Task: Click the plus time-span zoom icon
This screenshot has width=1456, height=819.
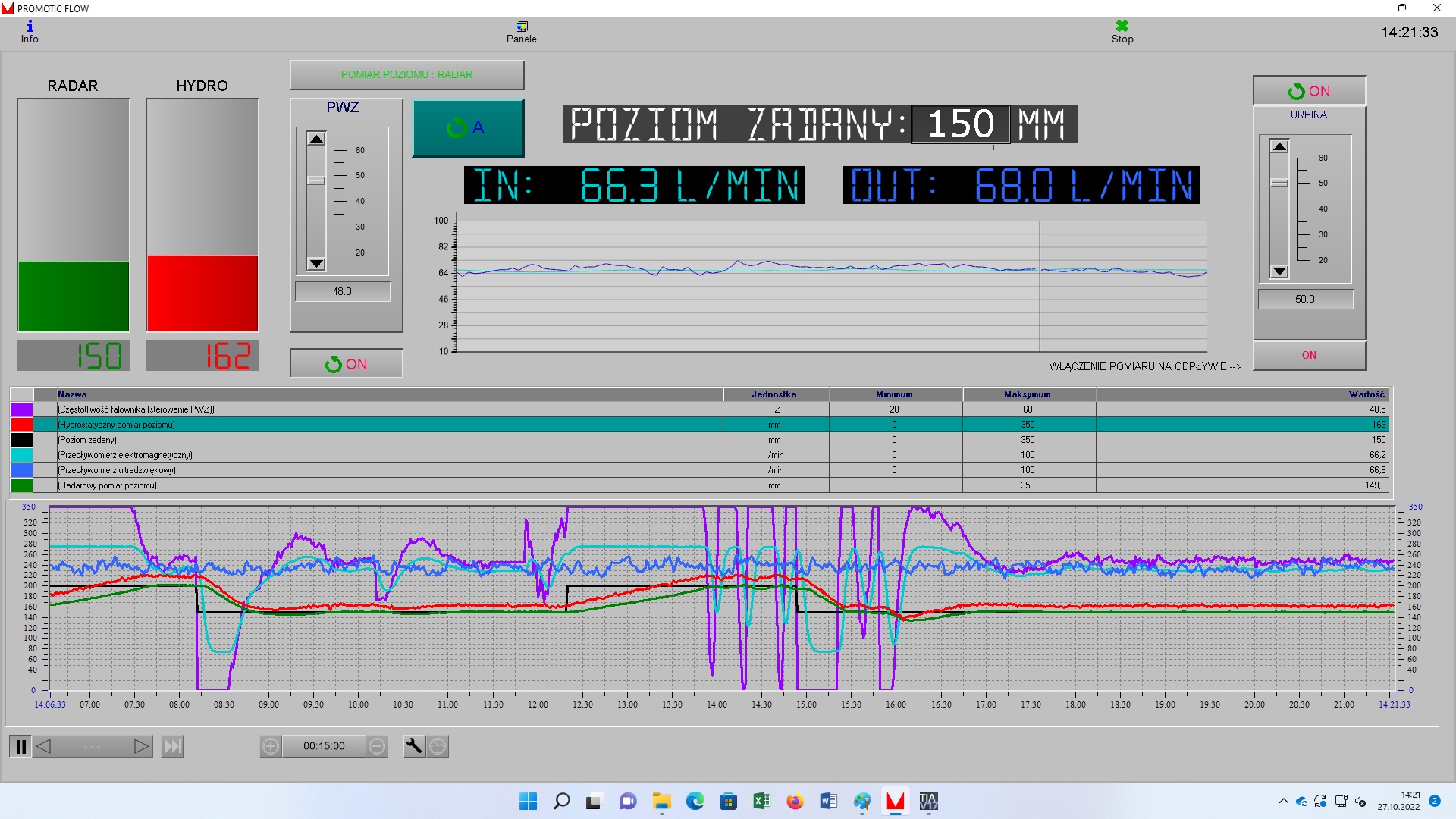Action: point(271,746)
